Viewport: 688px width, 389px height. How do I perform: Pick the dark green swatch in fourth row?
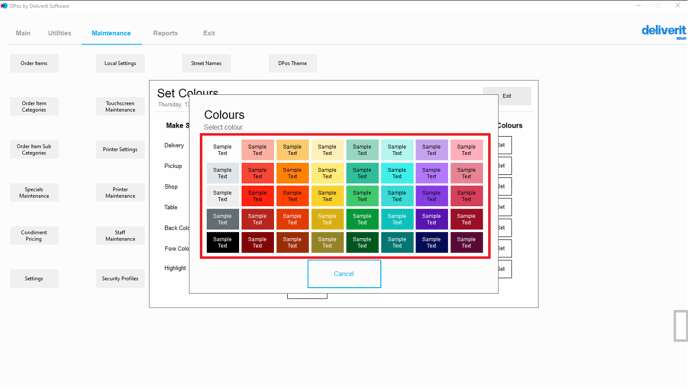362,219
